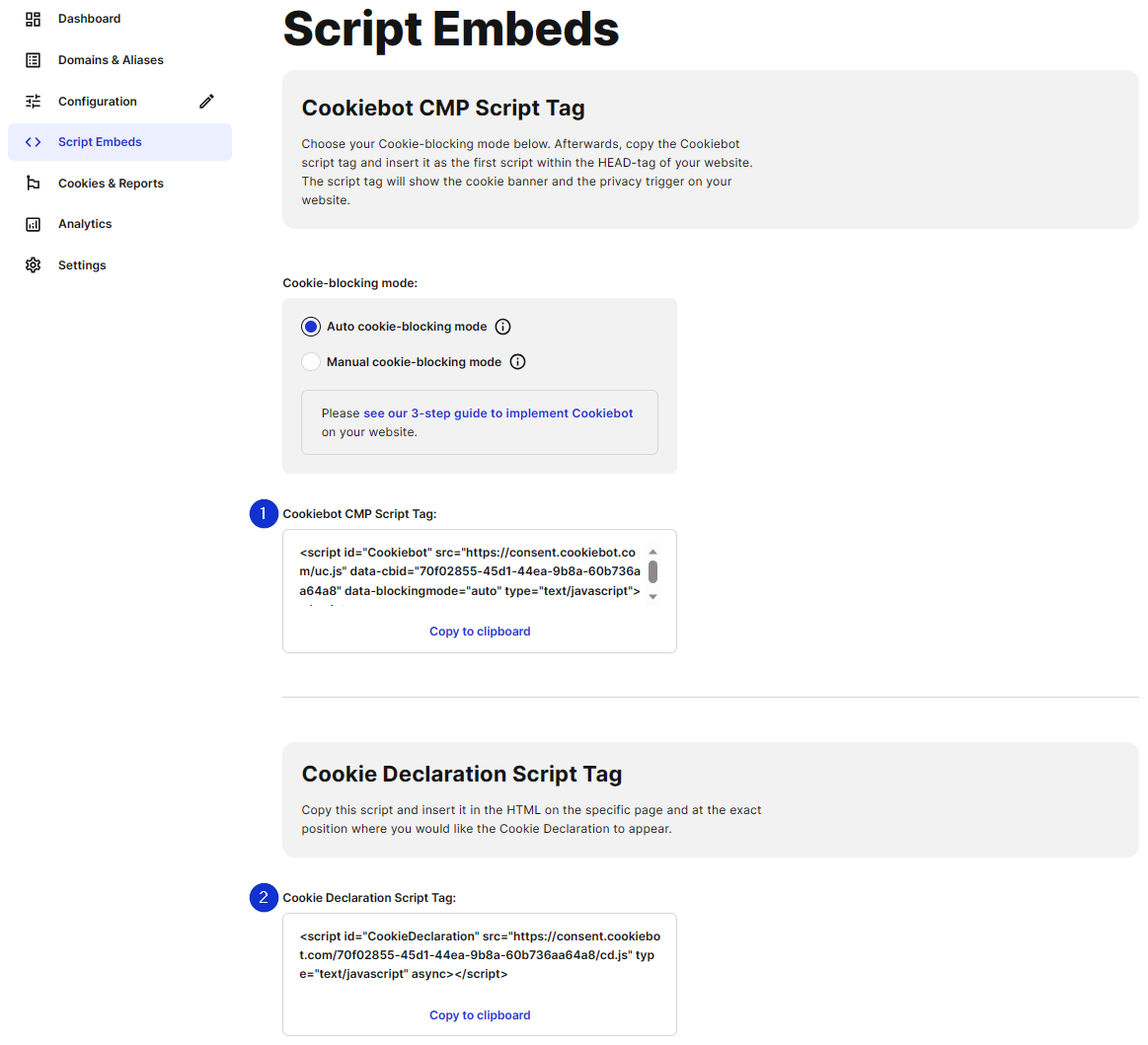
Task: Click the Cookies & Reports flag icon
Action: point(33,183)
